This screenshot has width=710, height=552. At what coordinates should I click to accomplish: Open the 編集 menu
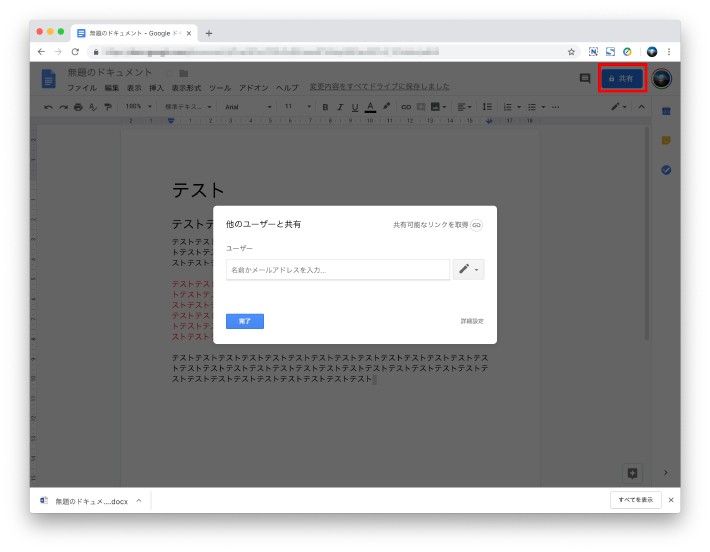pyautogui.click(x=111, y=88)
